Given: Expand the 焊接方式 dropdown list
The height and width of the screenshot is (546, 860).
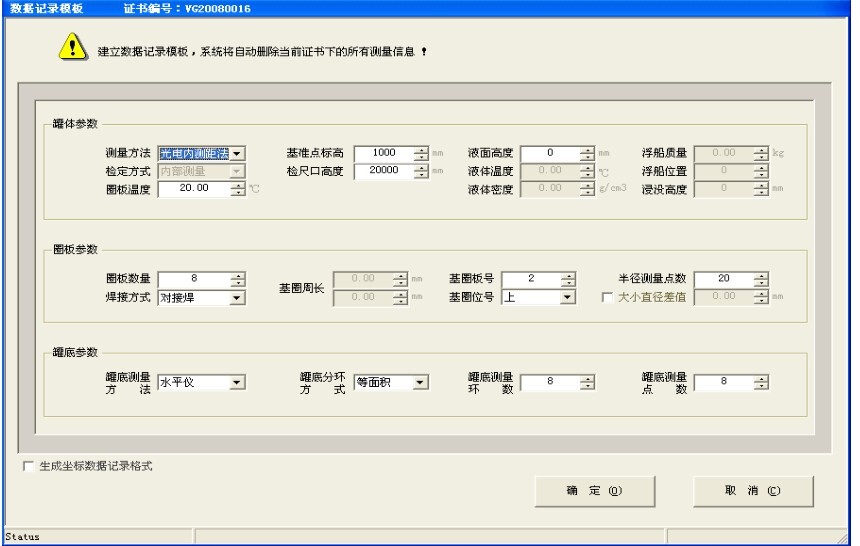Looking at the screenshot, I should pyautogui.click(x=237, y=297).
